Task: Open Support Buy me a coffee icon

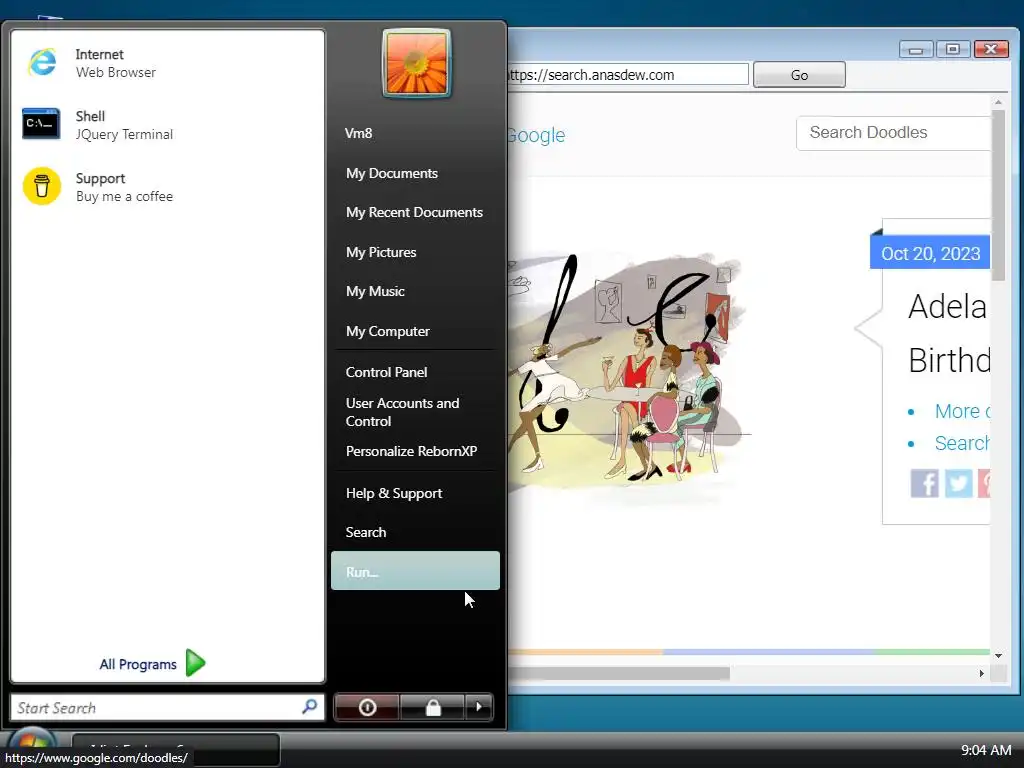Action: [42, 186]
